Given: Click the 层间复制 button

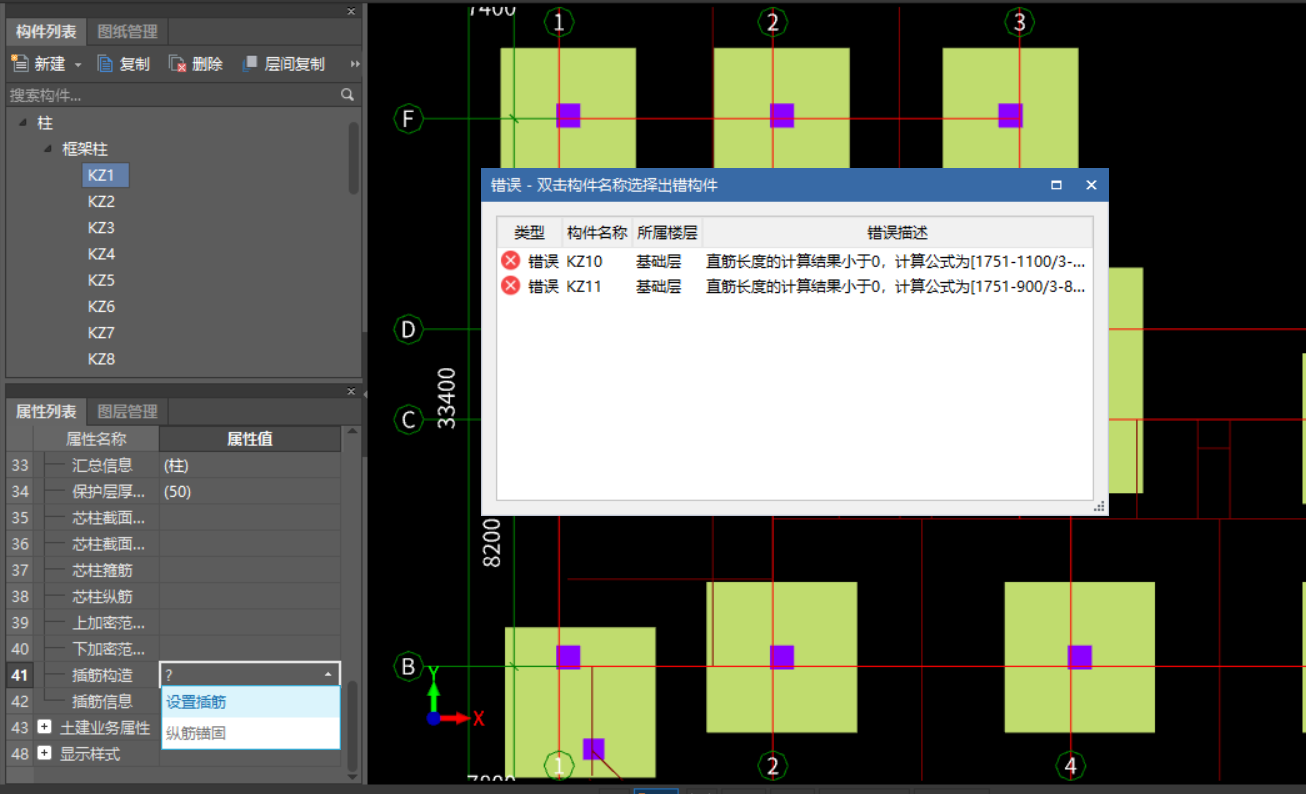Looking at the screenshot, I should [283, 64].
